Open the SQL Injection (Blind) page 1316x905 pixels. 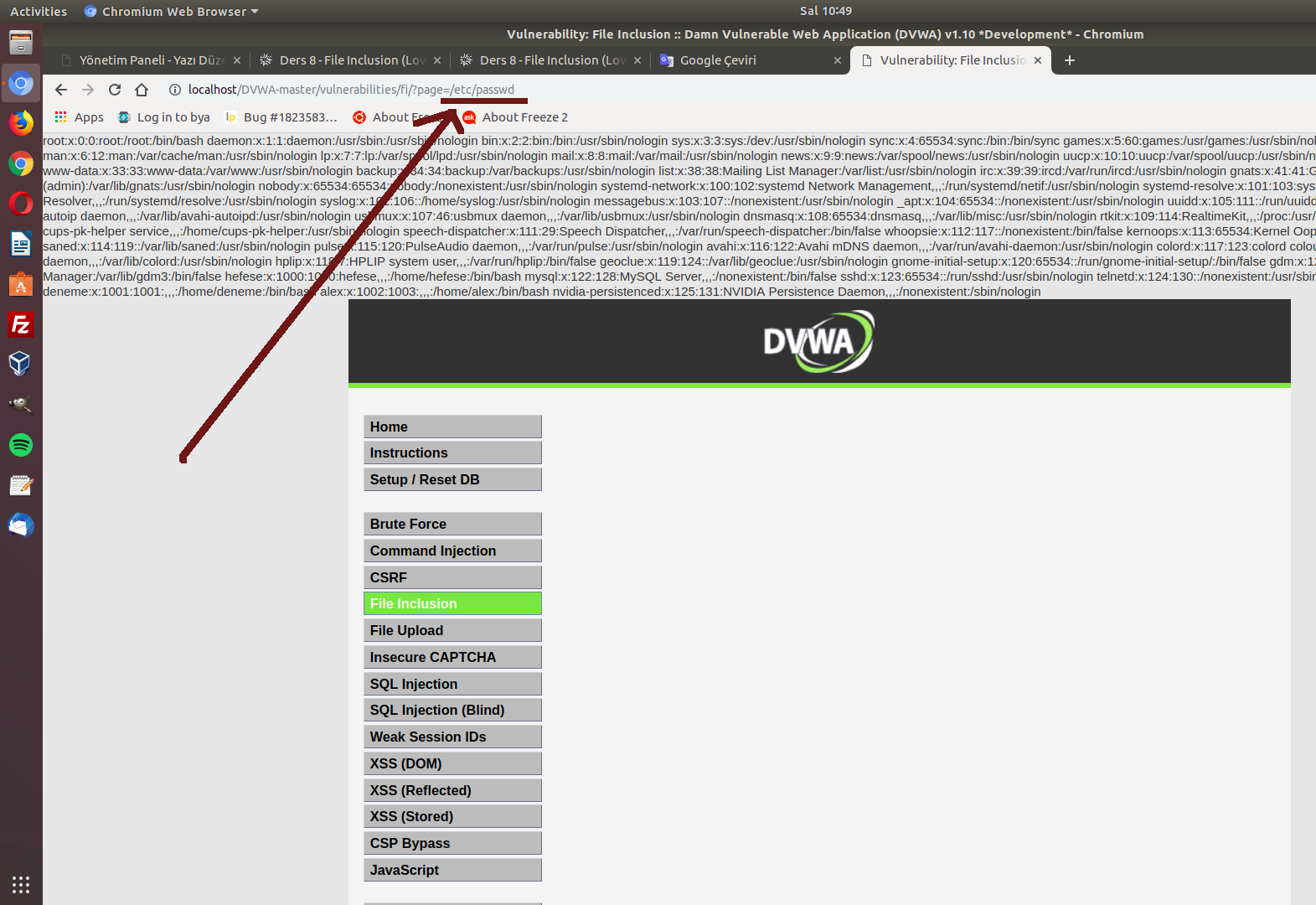click(452, 710)
